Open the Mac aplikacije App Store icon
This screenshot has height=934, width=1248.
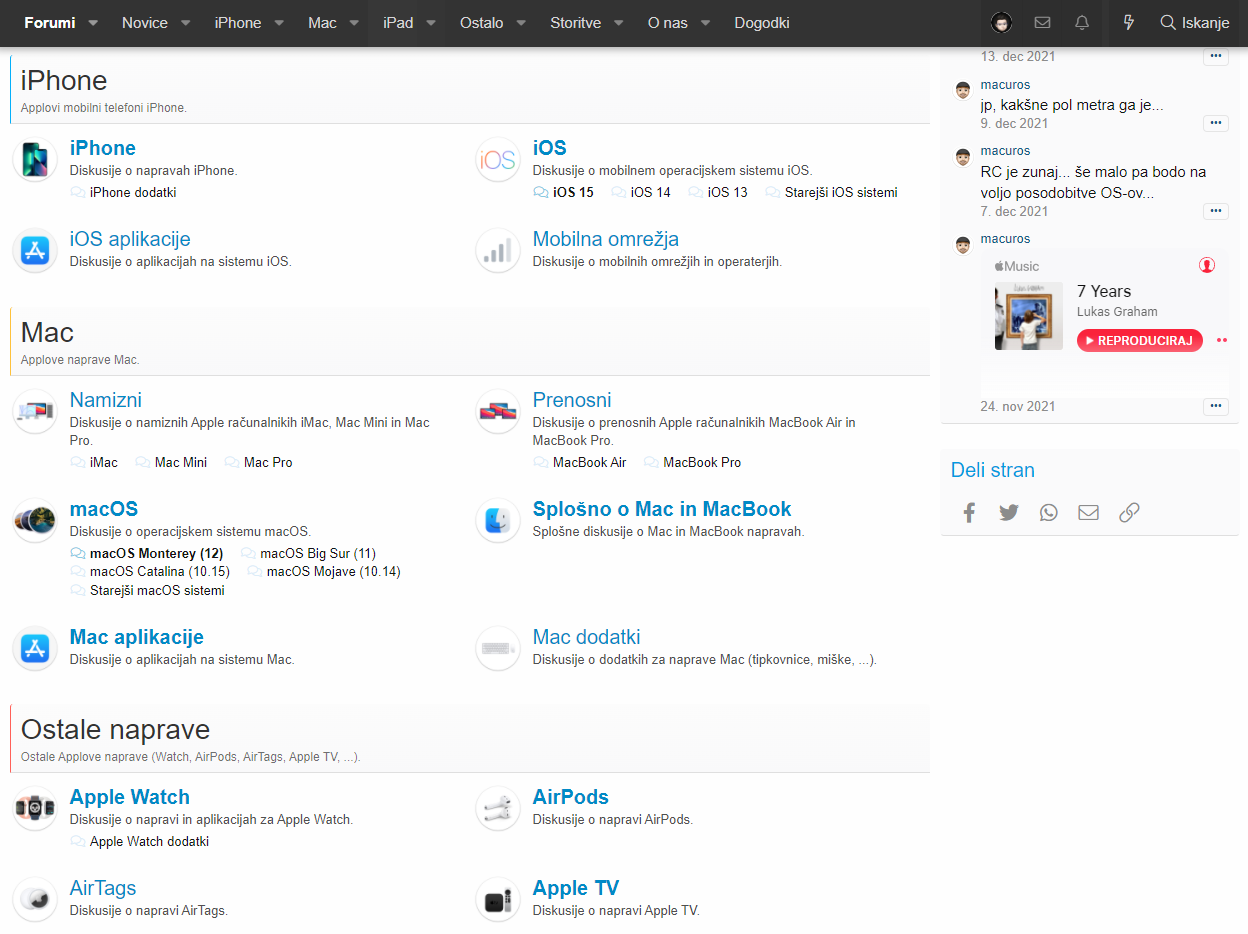pos(35,648)
